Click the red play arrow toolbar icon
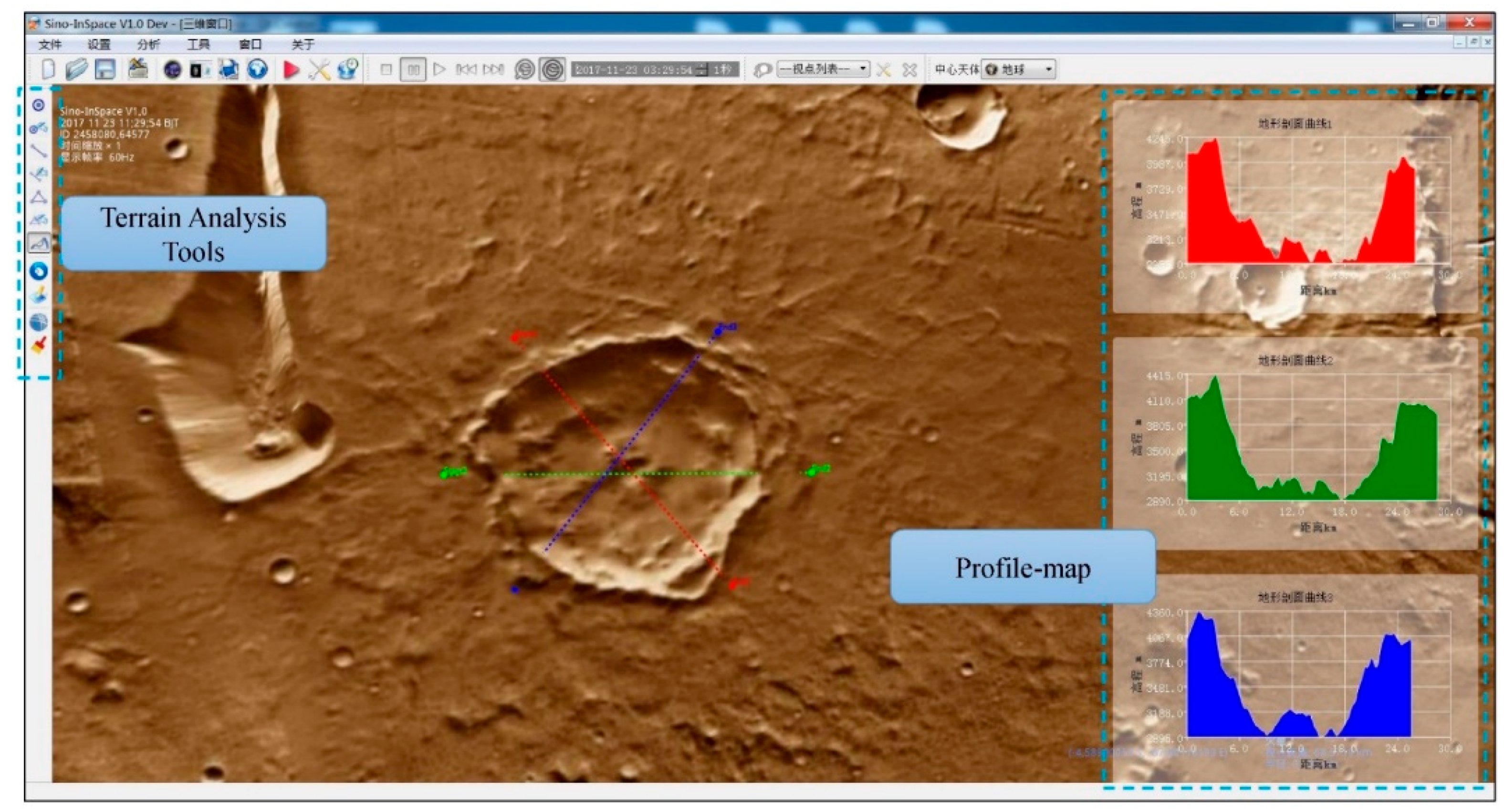 click(x=291, y=70)
